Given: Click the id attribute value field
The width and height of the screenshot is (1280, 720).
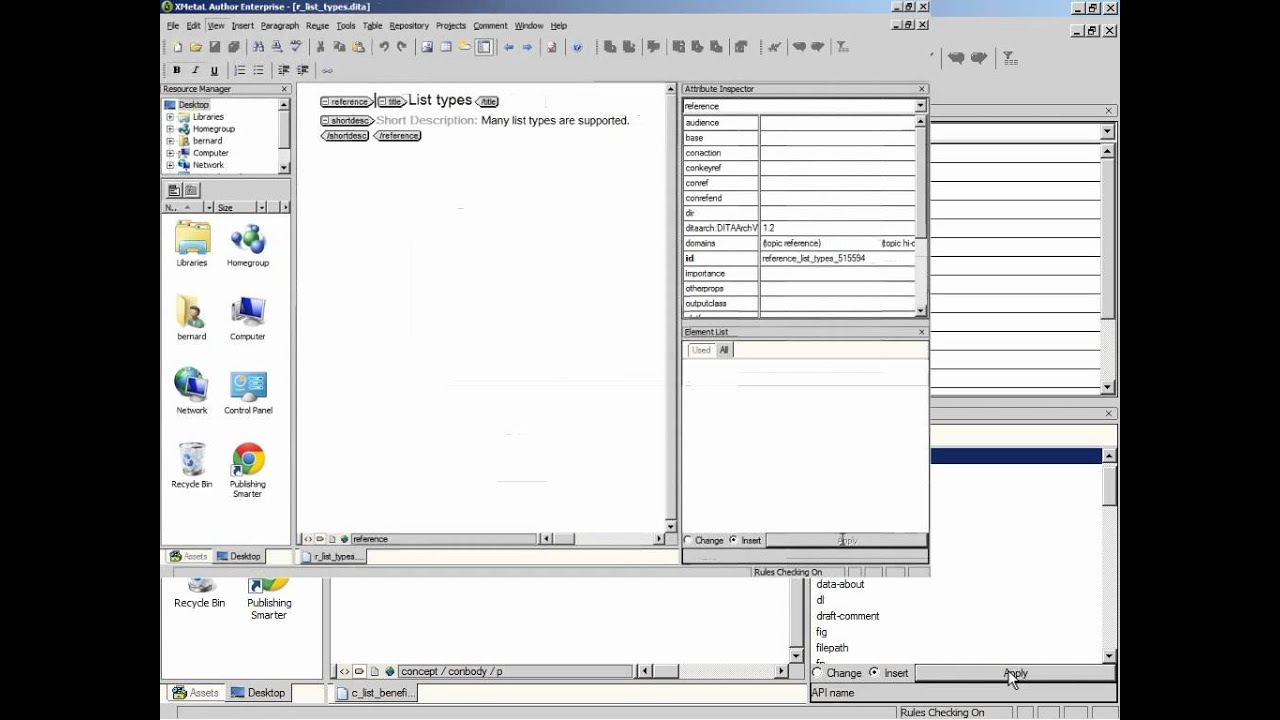Looking at the screenshot, I should pos(837,258).
